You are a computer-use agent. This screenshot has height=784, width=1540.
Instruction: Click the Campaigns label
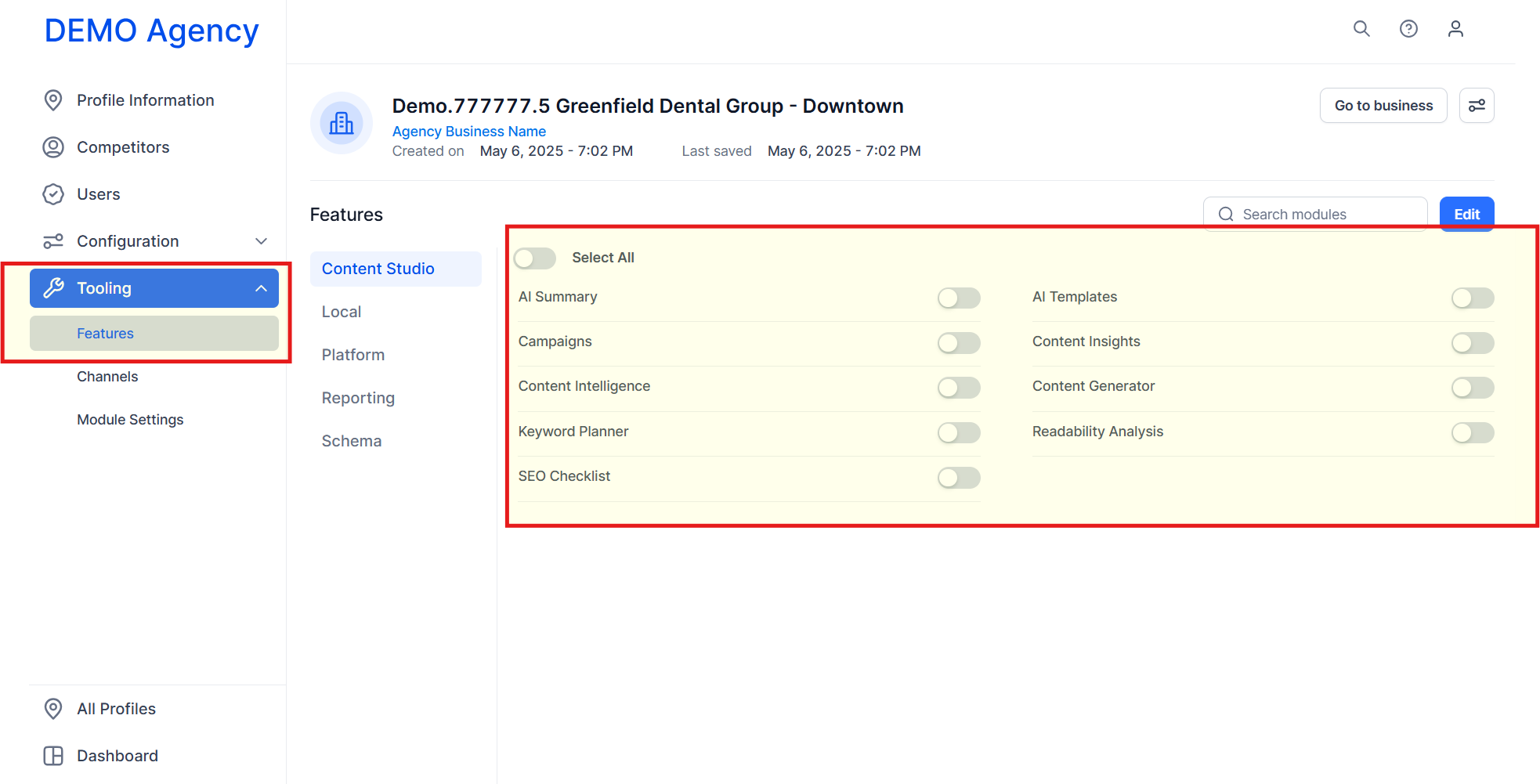coord(555,341)
